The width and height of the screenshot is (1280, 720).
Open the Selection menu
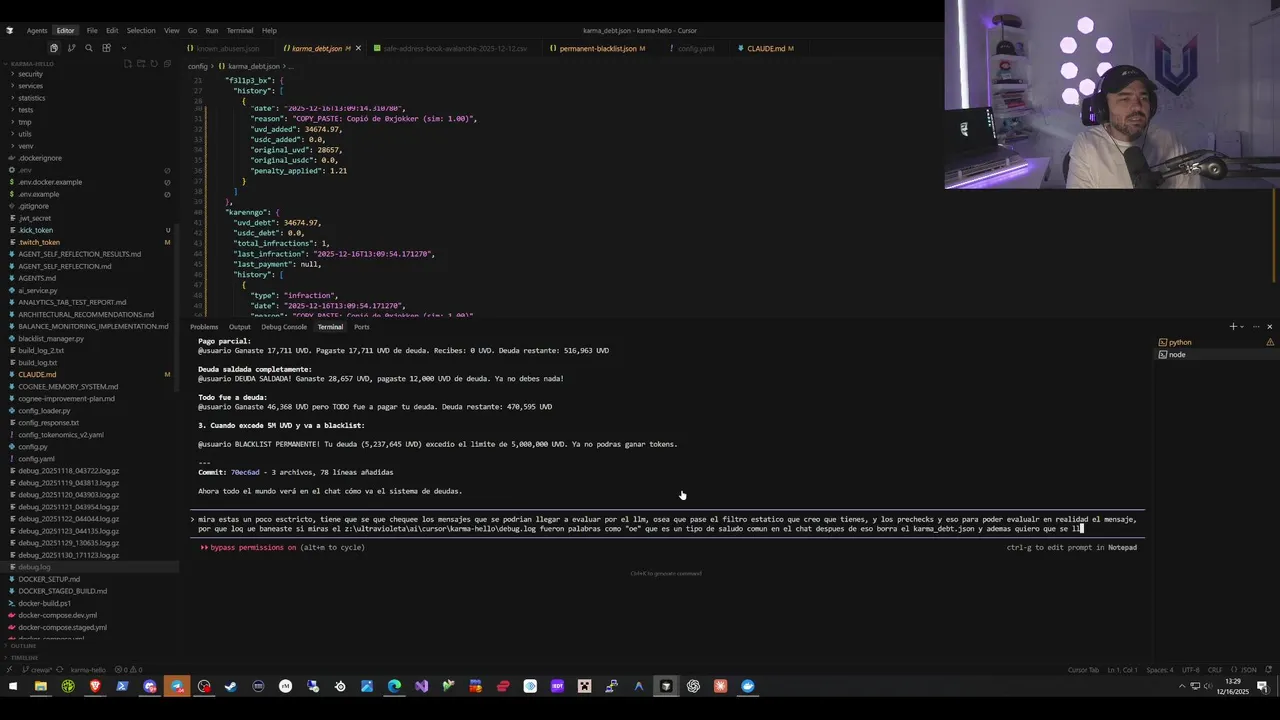(x=141, y=31)
